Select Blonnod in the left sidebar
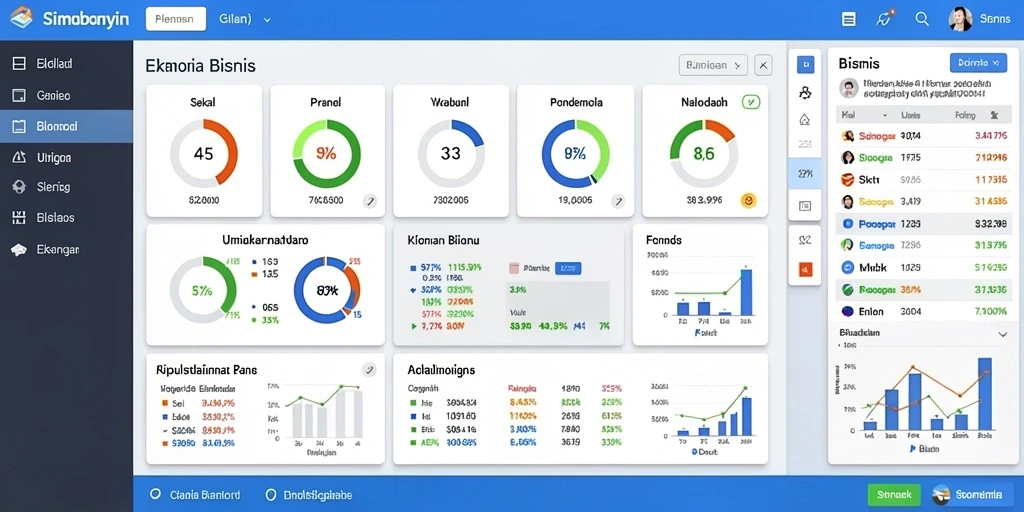1024x512 pixels. point(67,126)
